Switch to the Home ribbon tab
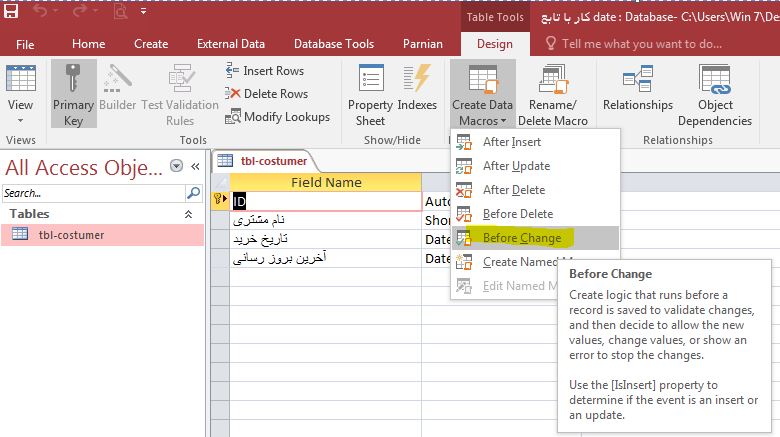 pos(89,44)
